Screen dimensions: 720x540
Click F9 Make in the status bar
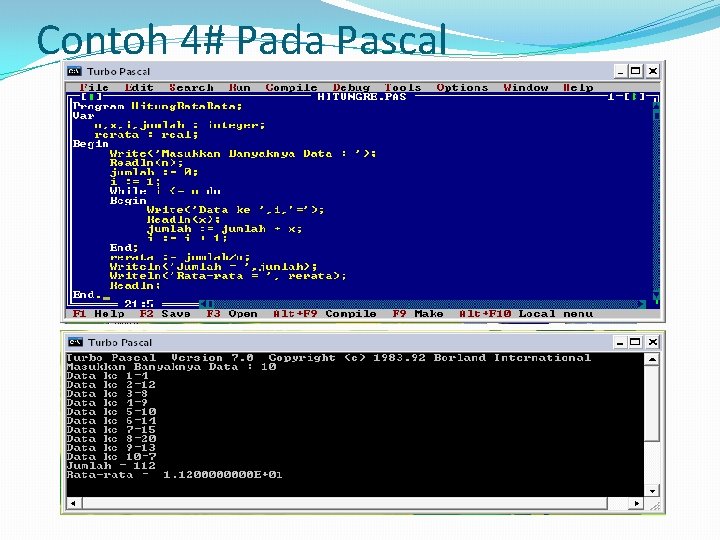pyautogui.click(x=418, y=314)
